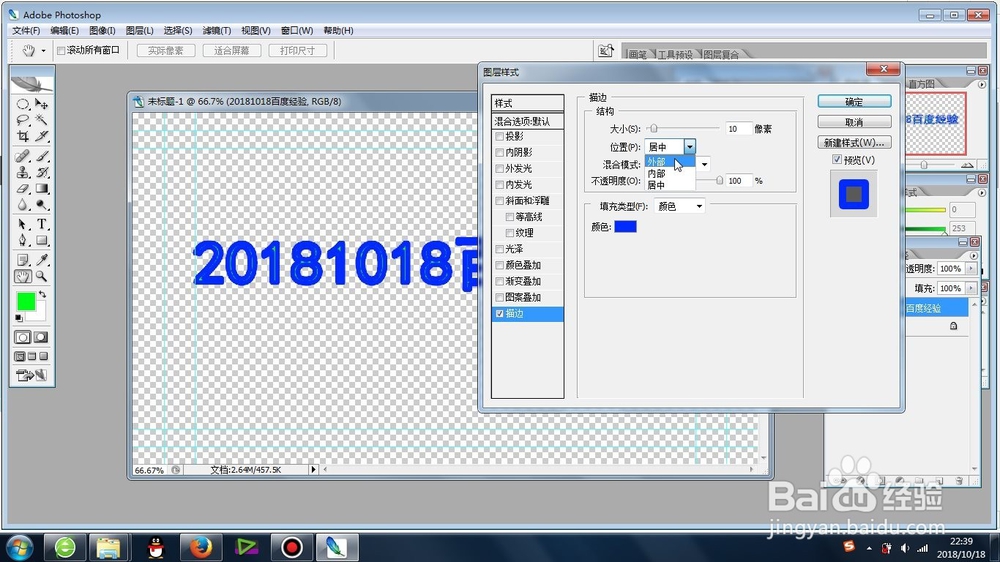Click the 适合屏幕 button
Image resolution: width=1000 pixels, height=562 pixels.
point(232,50)
